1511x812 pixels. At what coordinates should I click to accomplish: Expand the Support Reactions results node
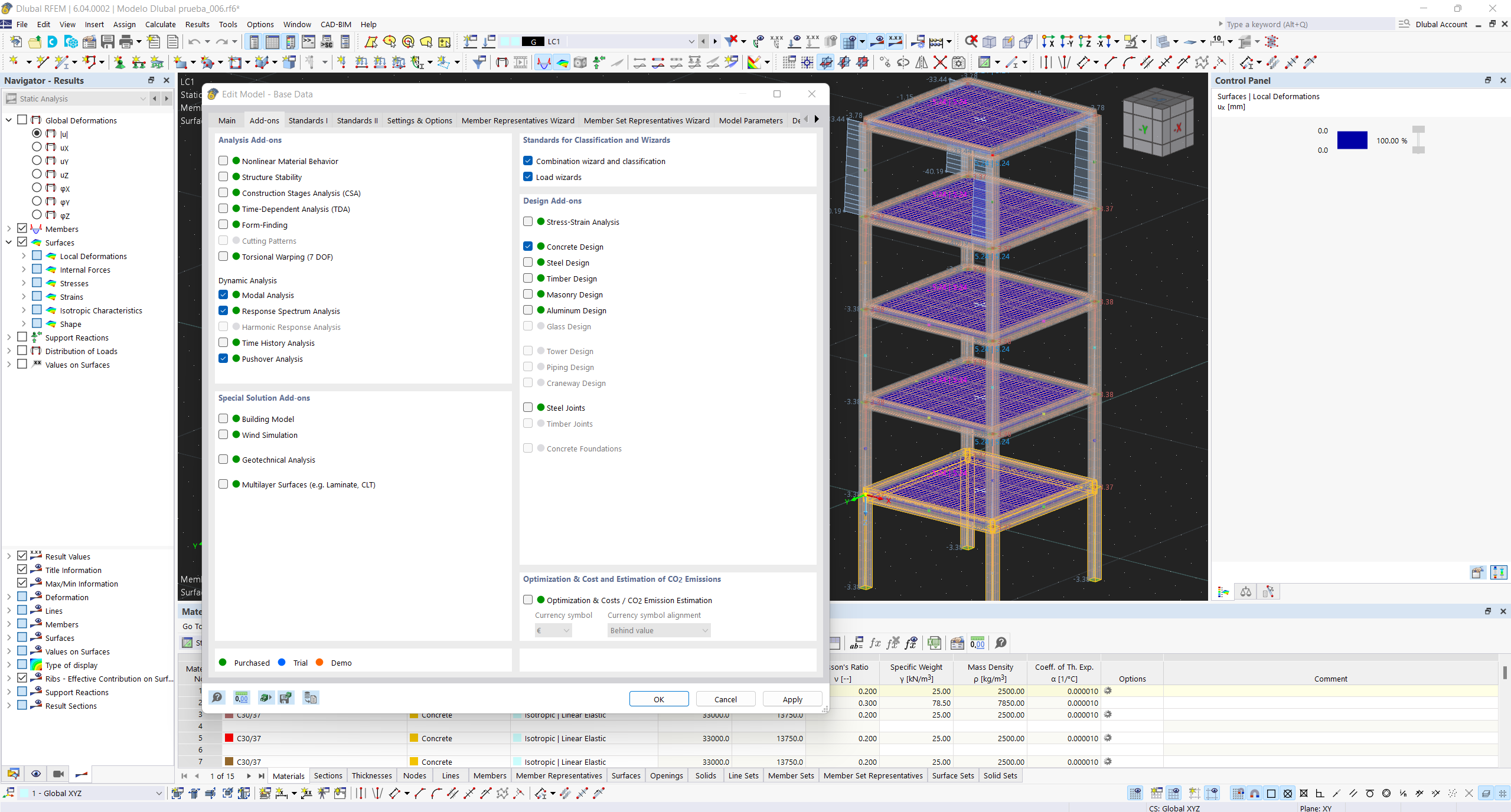[9, 337]
